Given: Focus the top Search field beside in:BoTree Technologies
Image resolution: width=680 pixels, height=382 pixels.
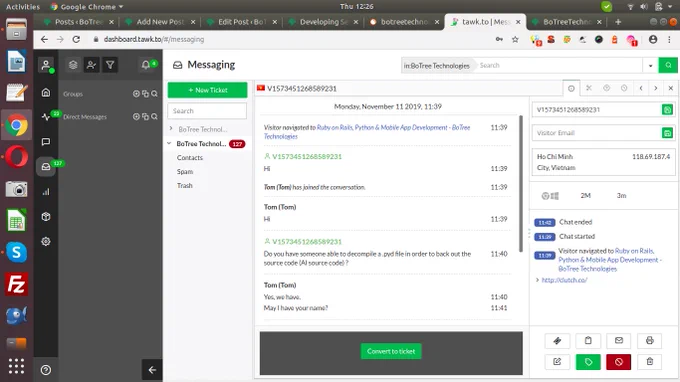Looking at the screenshot, I should pyautogui.click(x=559, y=65).
